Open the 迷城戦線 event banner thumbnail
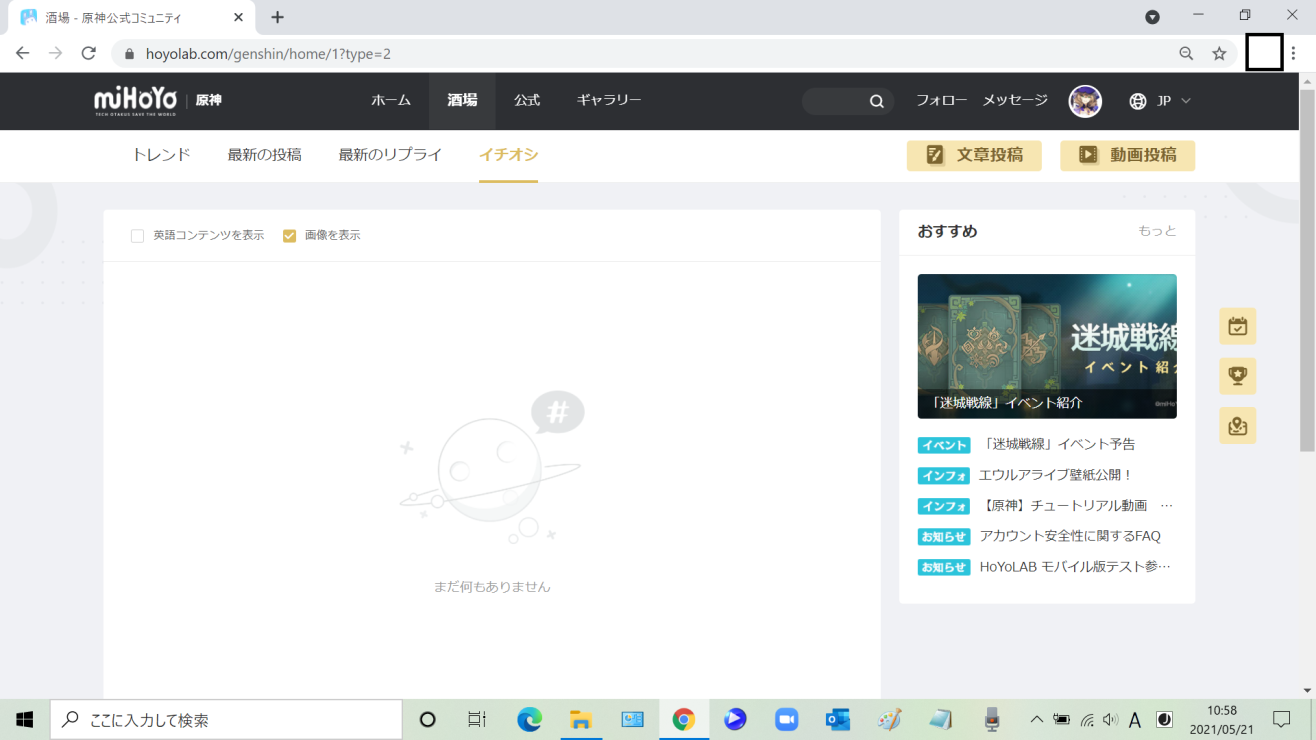 pos(1046,346)
